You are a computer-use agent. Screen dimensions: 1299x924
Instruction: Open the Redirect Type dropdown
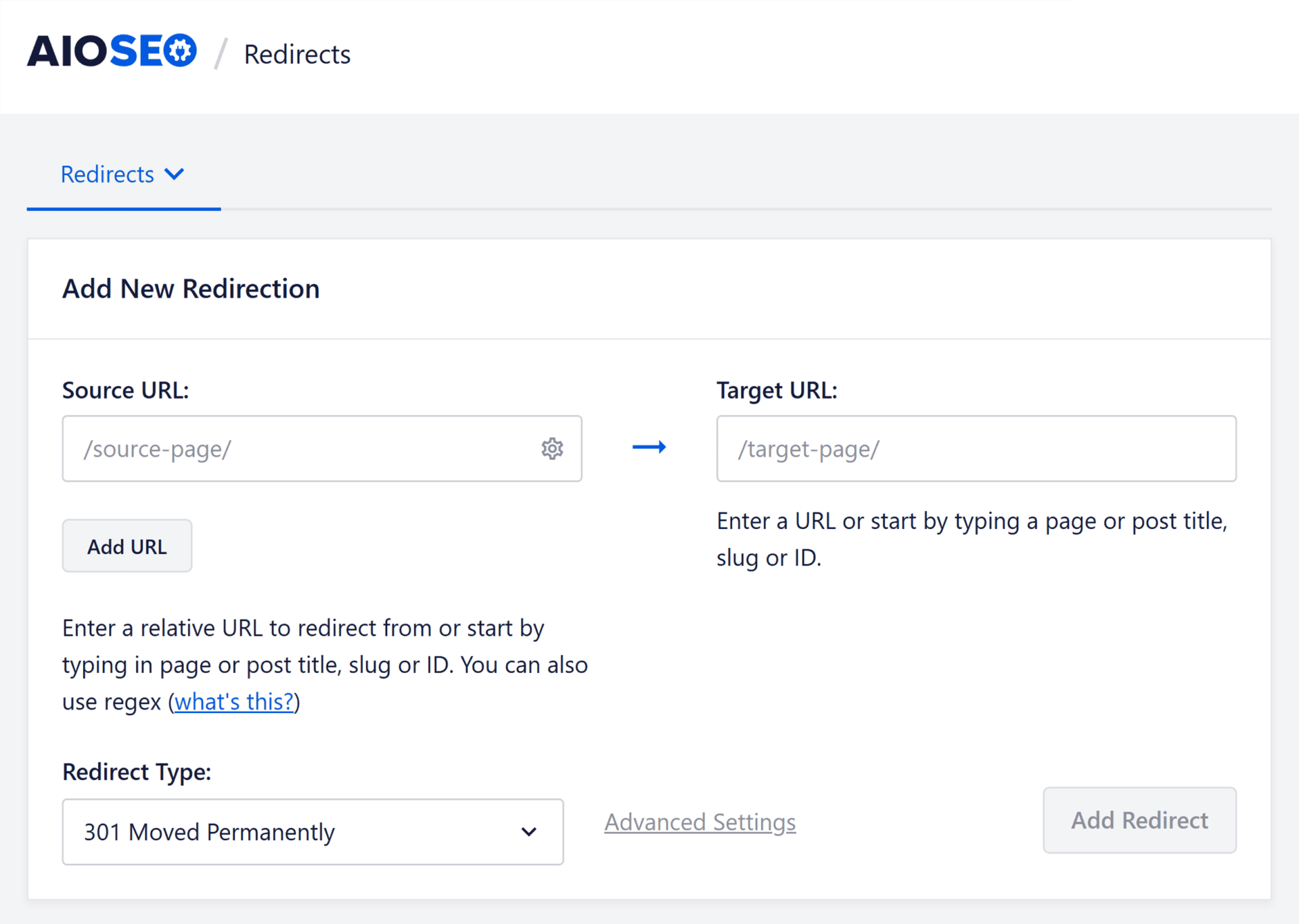[x=312, y=831]
